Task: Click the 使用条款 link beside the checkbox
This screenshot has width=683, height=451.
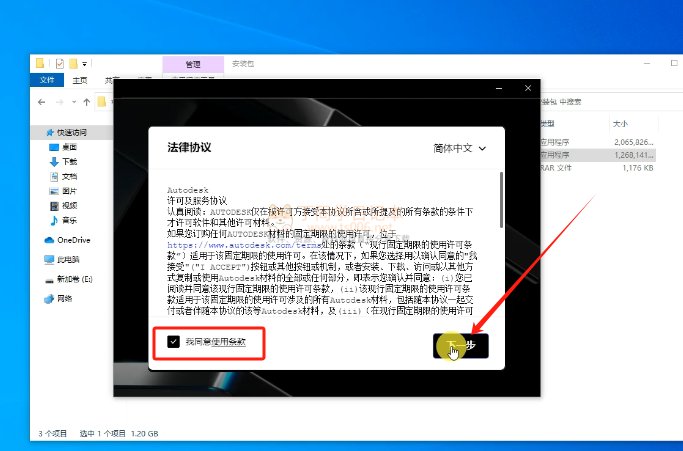Action: click(x=228, y=342)
